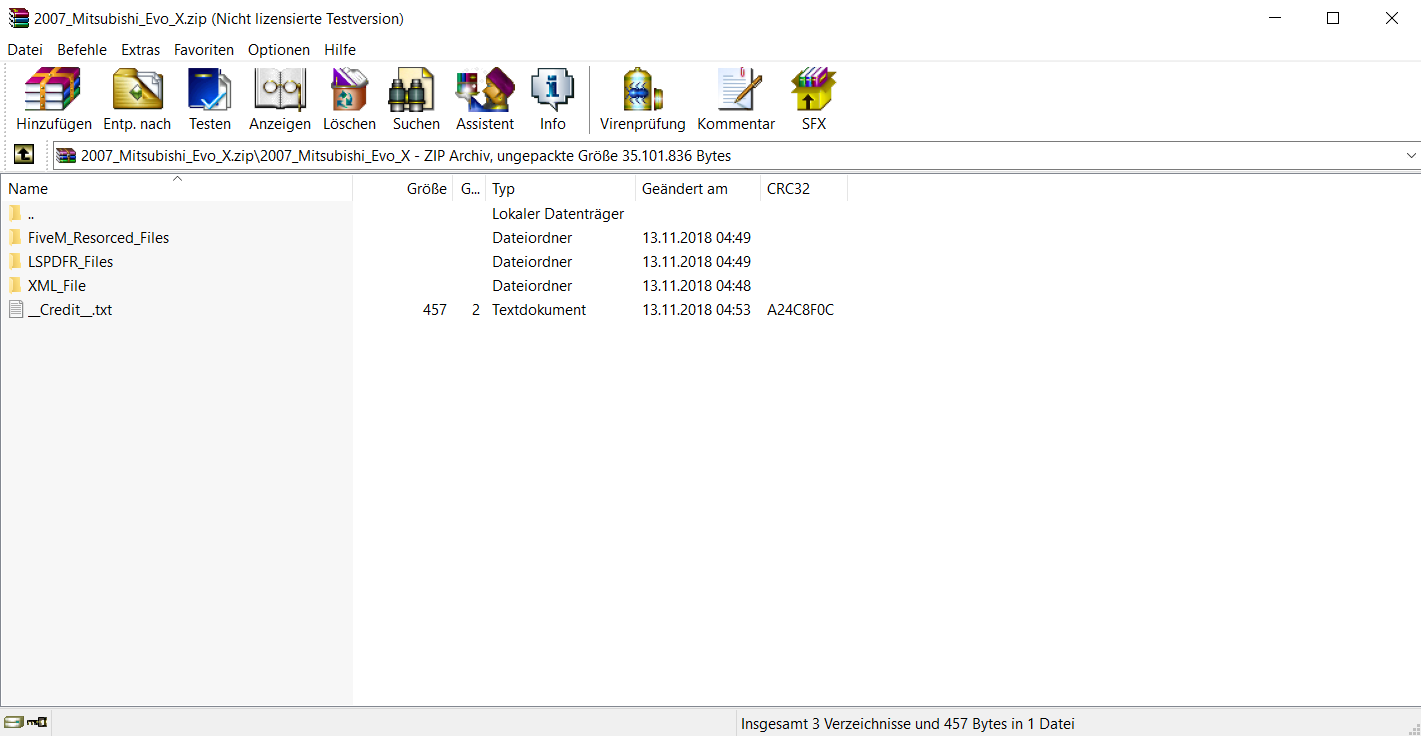This screenshot has width=1421, height=736.
Task: Click the parent directory '..' folder icon
Action: pos(15,213)
